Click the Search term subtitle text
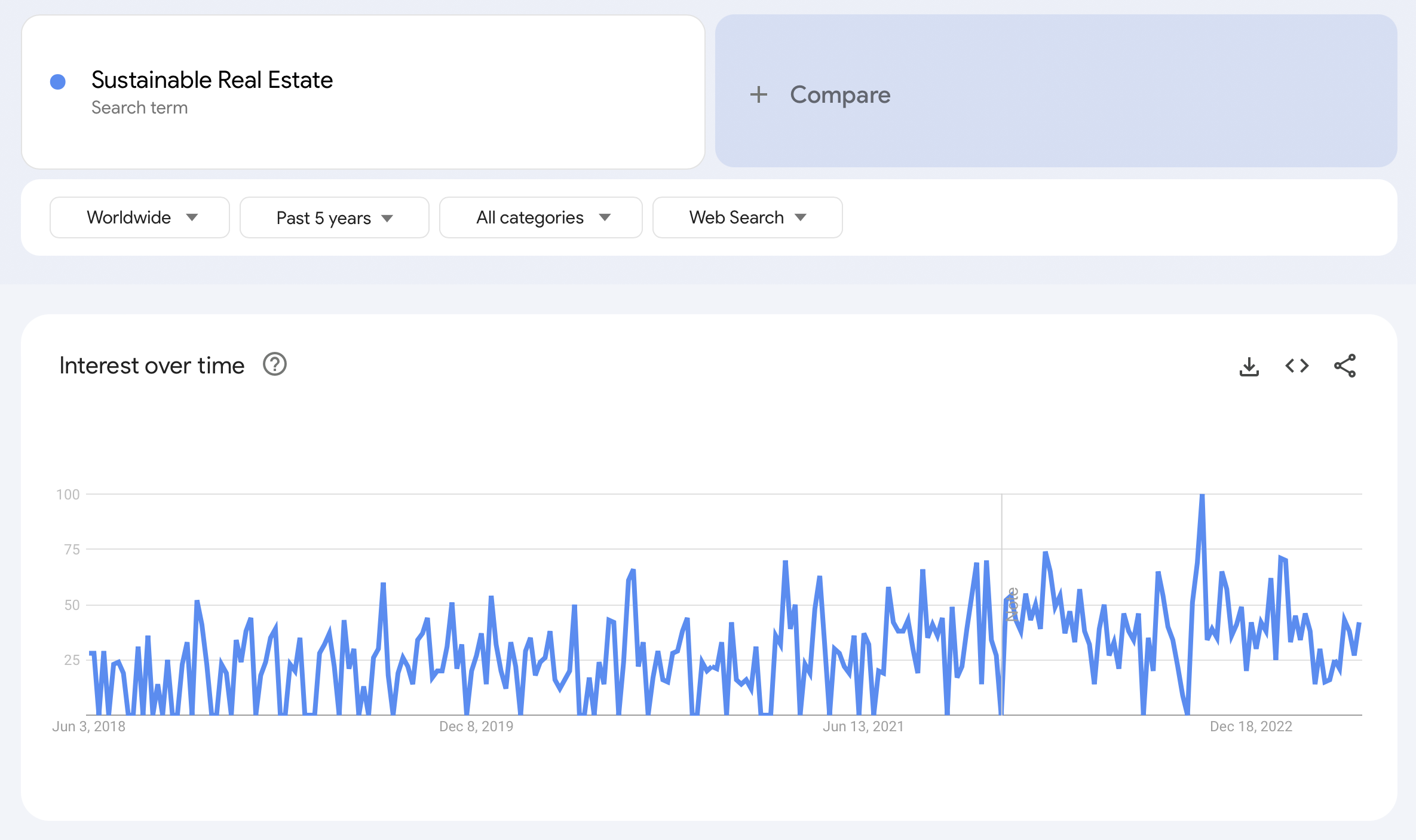This screenshot has width=1416, height=840. [139, 108]
